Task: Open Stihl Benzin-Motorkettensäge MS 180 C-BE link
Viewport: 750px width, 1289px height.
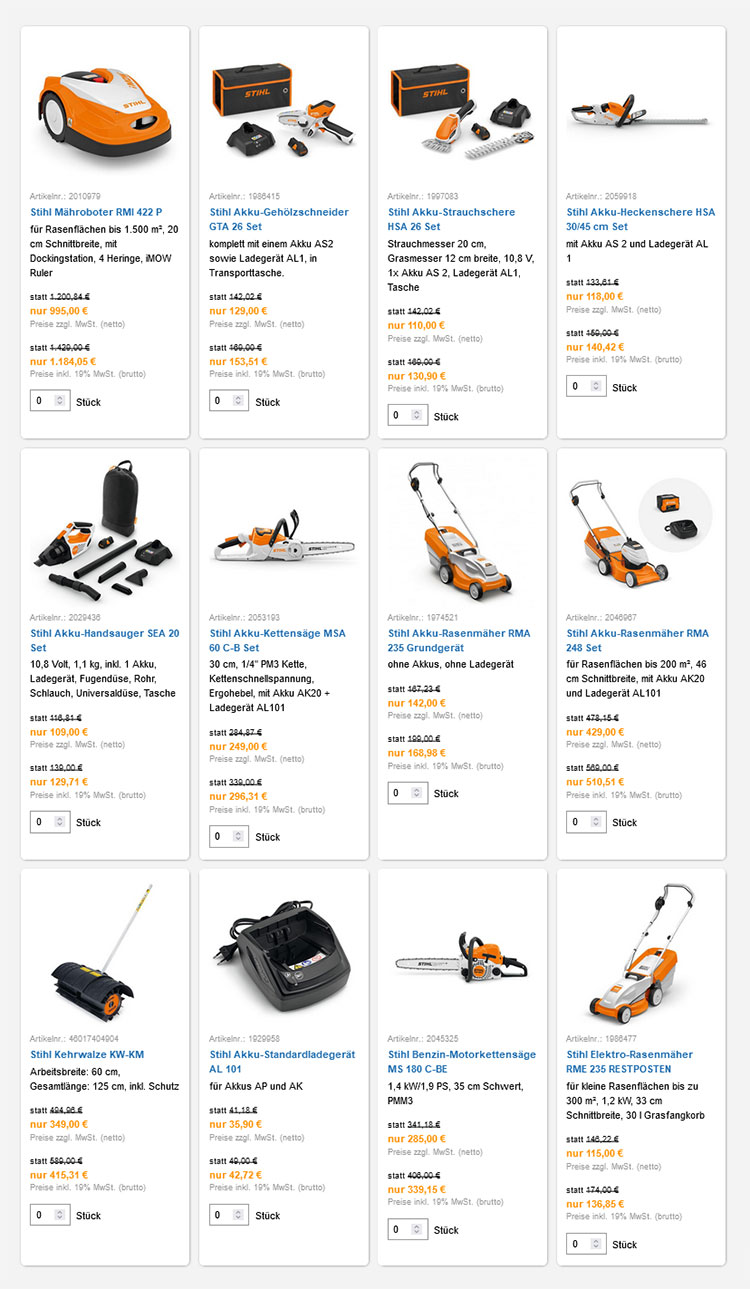Action: [462, 1061]
